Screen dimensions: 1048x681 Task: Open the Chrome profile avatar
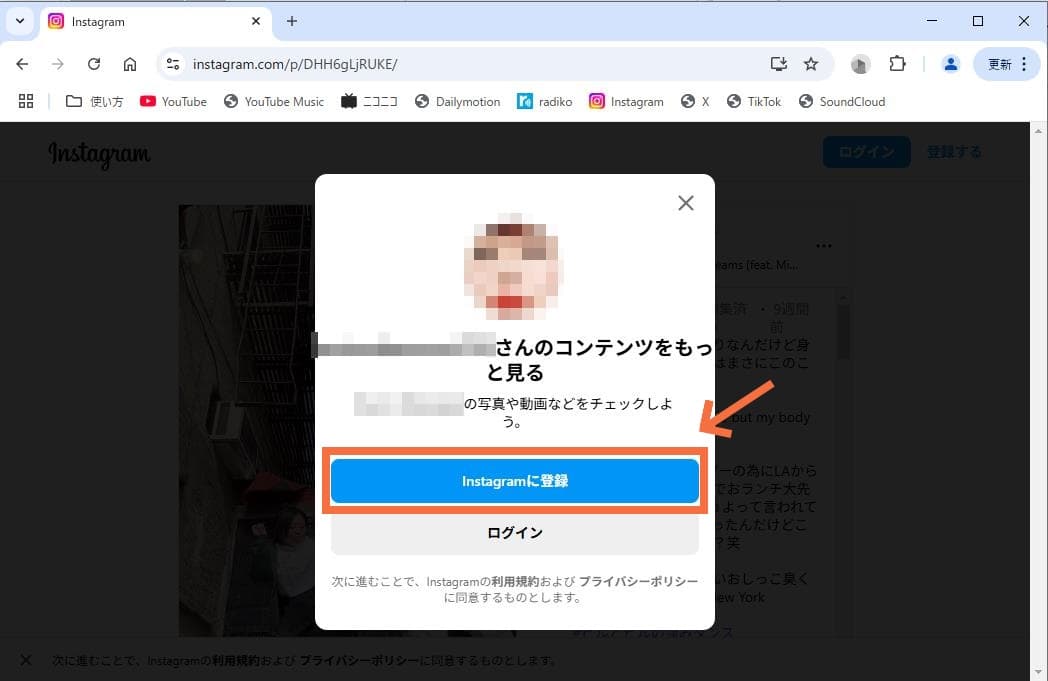tap(950, 64)
